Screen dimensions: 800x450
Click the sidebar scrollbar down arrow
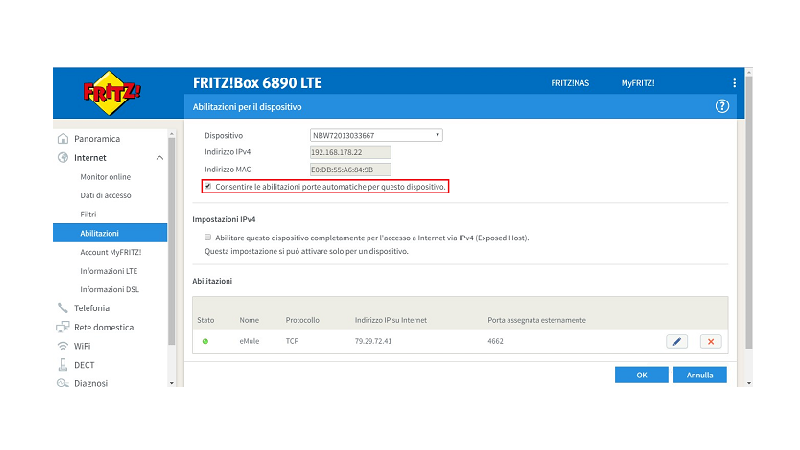point(171,383)
